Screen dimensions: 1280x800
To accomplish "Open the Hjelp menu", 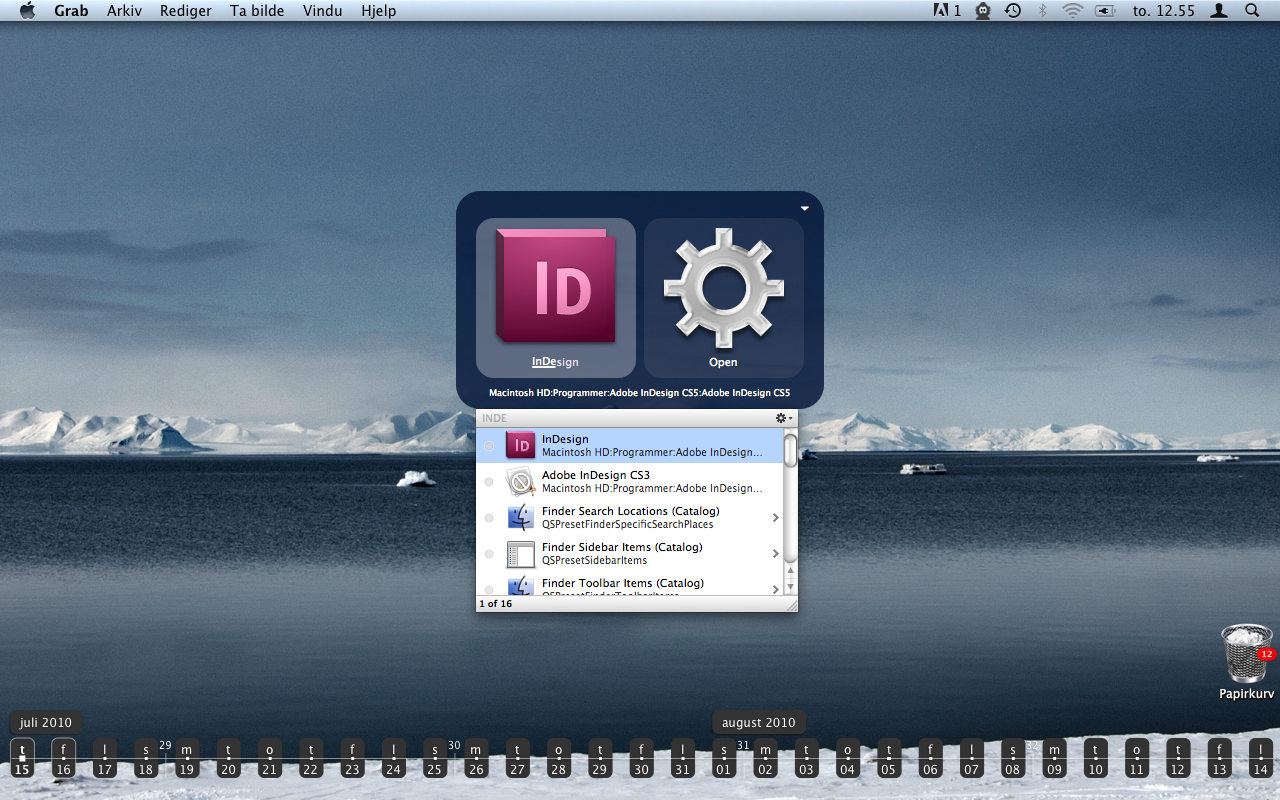I will (378, 11).
